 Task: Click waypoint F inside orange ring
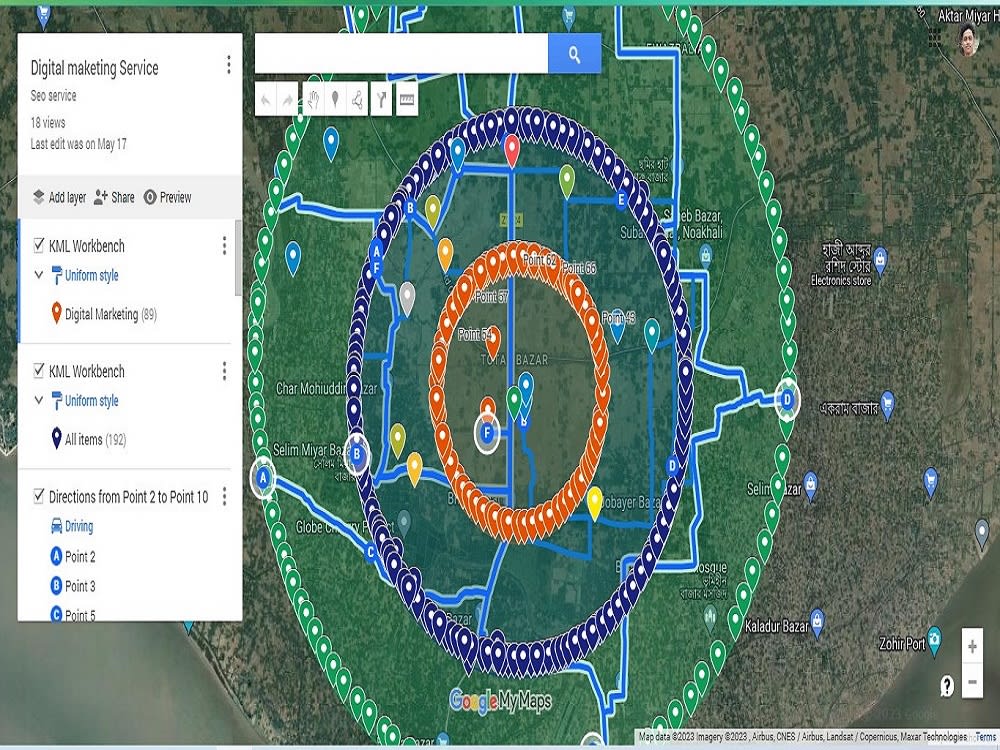coord(487,434)
